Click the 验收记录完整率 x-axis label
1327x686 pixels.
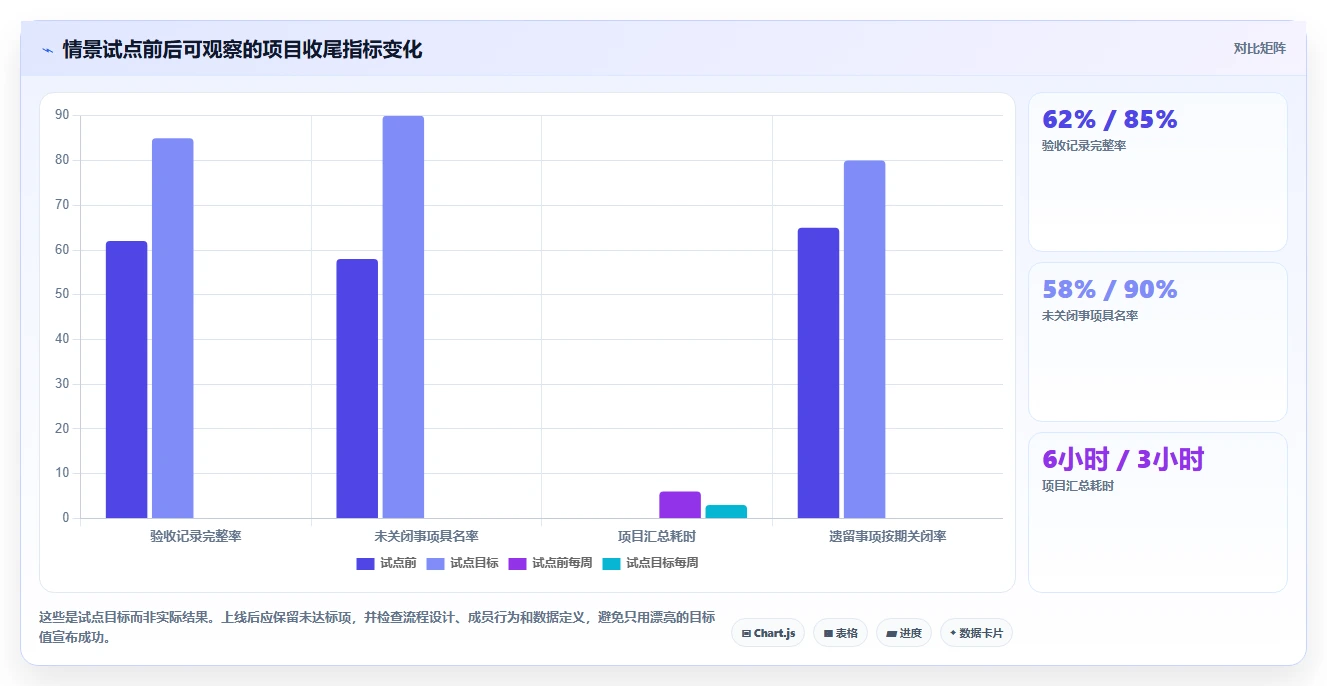(x=196, y=536)
